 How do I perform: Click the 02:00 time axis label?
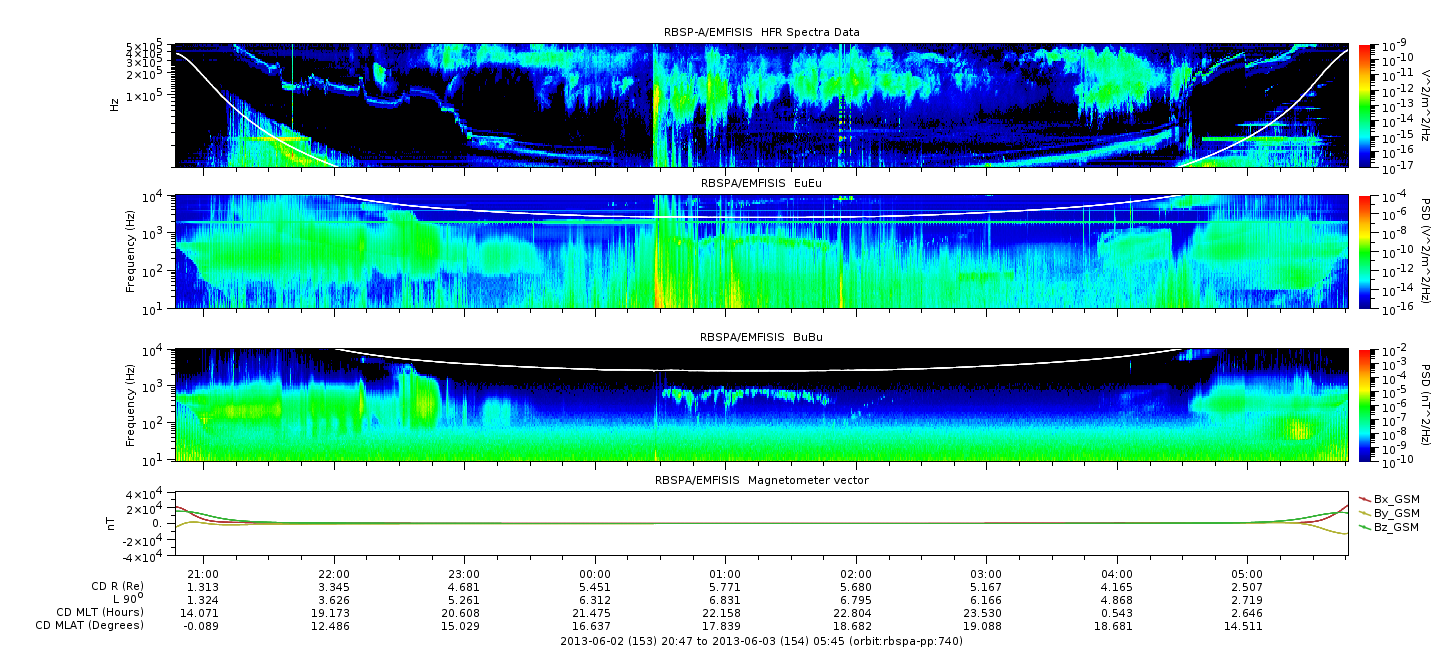click(x=856, y=573)
